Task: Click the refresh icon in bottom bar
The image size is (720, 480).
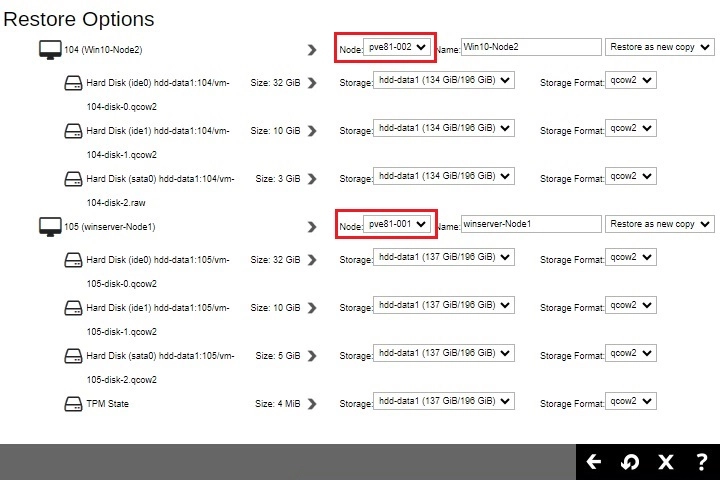Action: 630,462
